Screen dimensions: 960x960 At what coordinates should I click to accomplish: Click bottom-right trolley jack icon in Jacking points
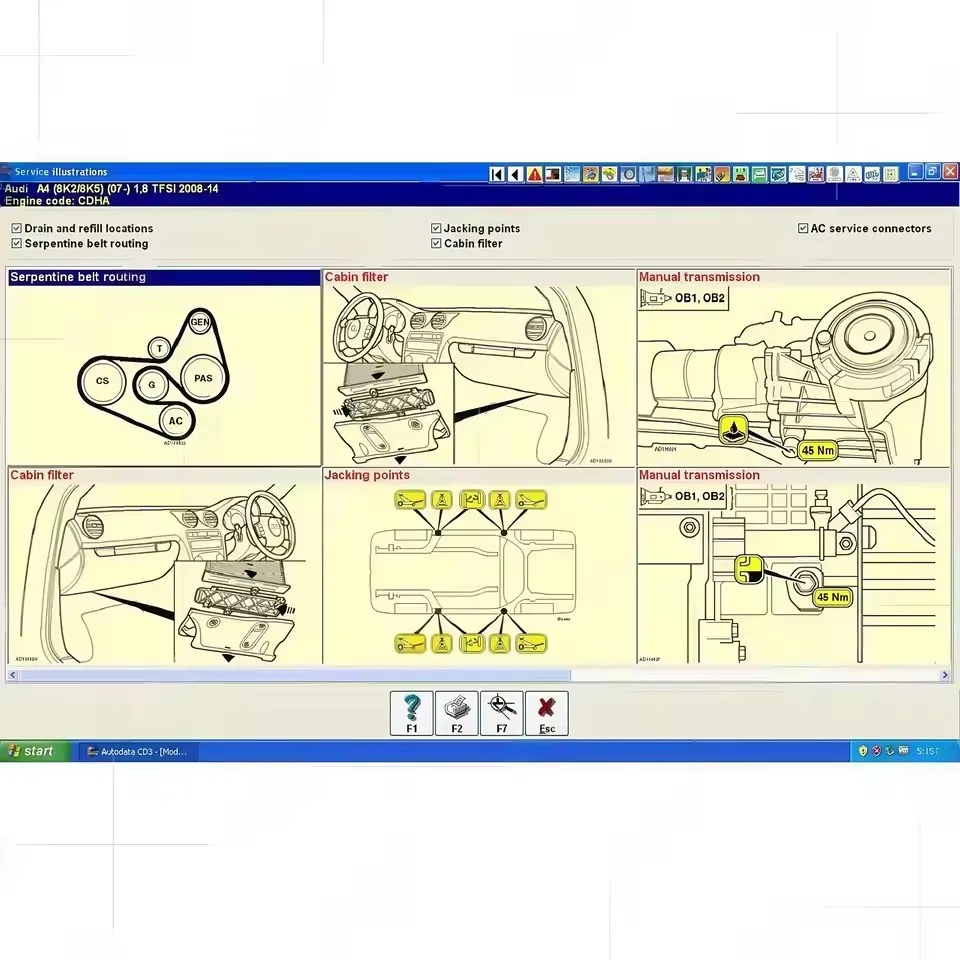[x=531, y=643]
